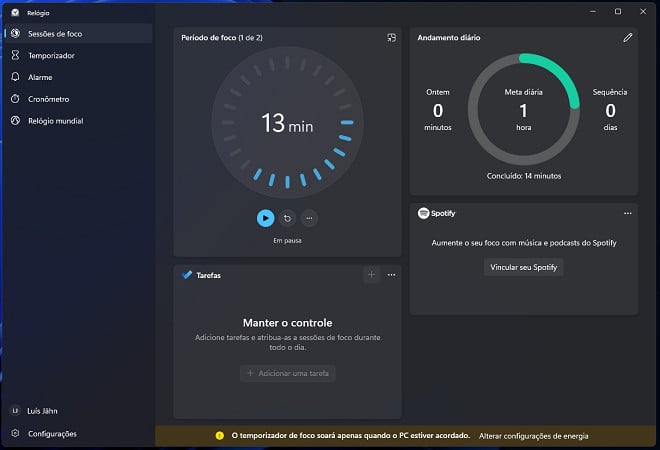Viewport: 660px width, 450px height.
Task: Open Spotify panel more options menu
Action: coord(627,213)
